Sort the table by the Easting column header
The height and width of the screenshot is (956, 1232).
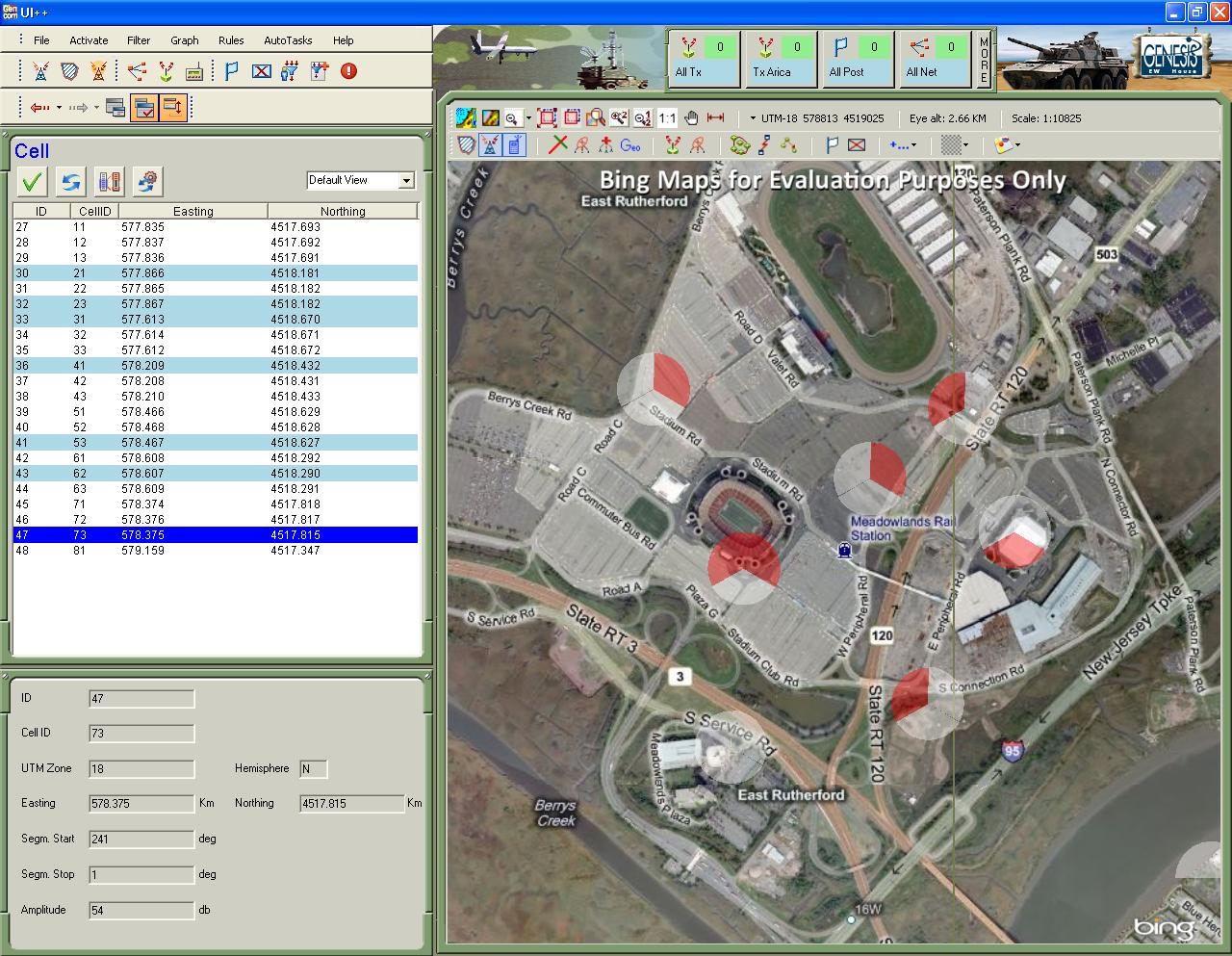pyautogui.click(x=192, y=211)
